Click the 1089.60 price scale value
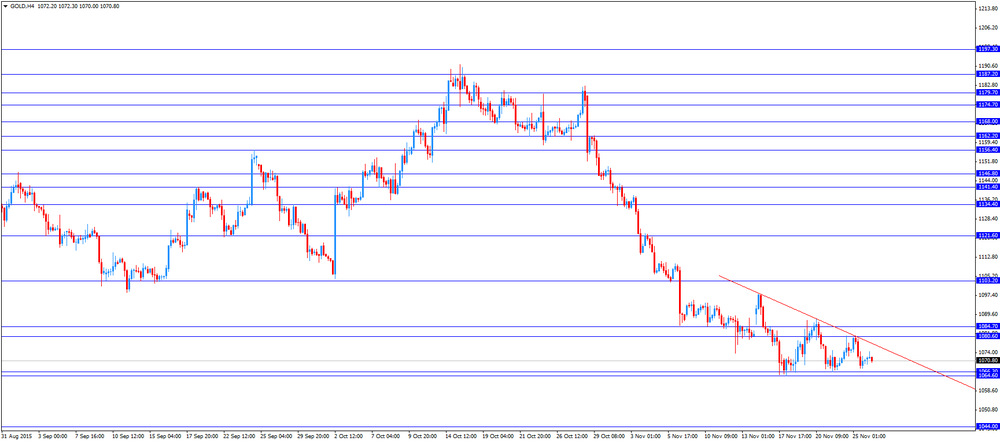Screen dimensions: 1000x441 click(x=988, y=315)
